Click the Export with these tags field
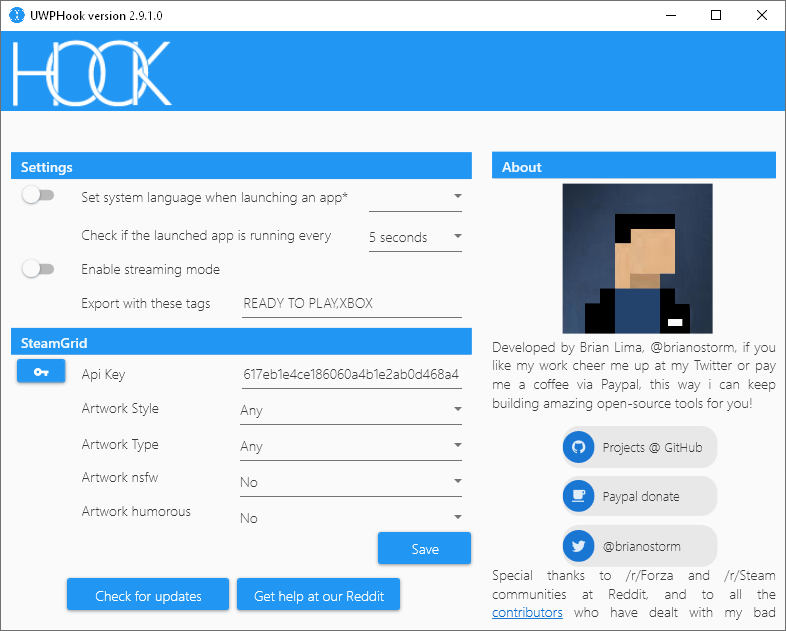This screenshot has height=631, width=786. 351,304
